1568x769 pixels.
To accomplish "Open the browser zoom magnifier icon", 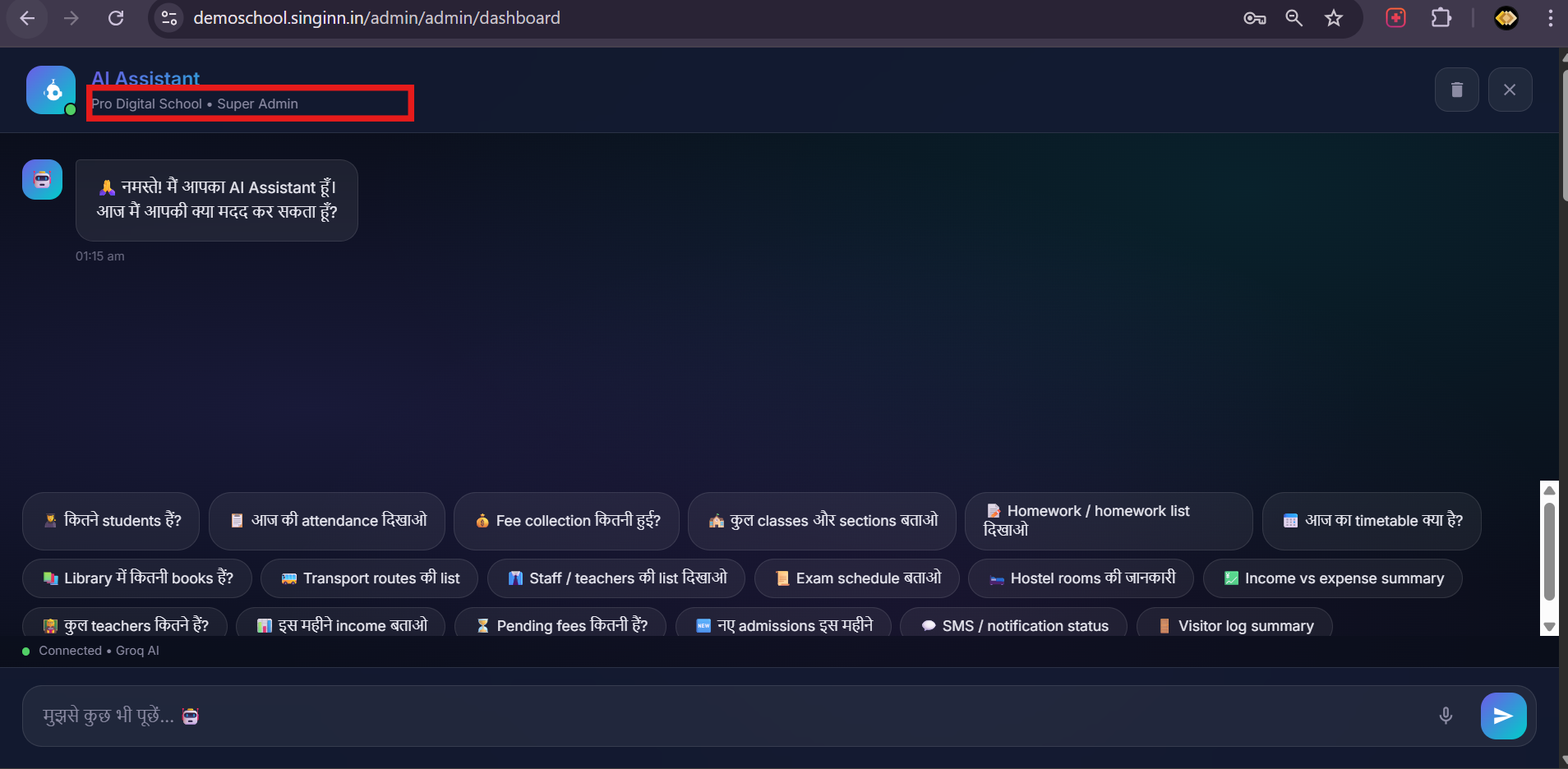I will click(x=1294, y=18).
